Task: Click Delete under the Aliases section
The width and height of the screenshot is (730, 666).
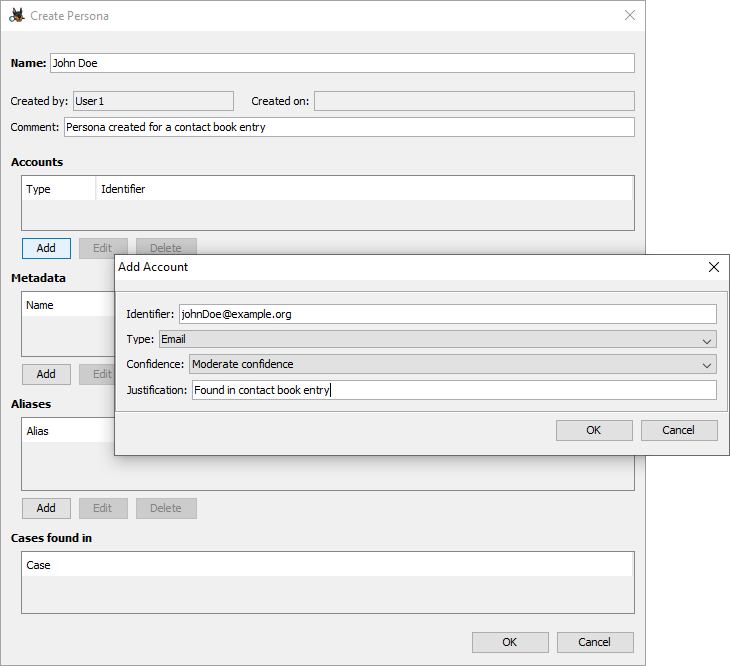Action: [x=166, y=508]
